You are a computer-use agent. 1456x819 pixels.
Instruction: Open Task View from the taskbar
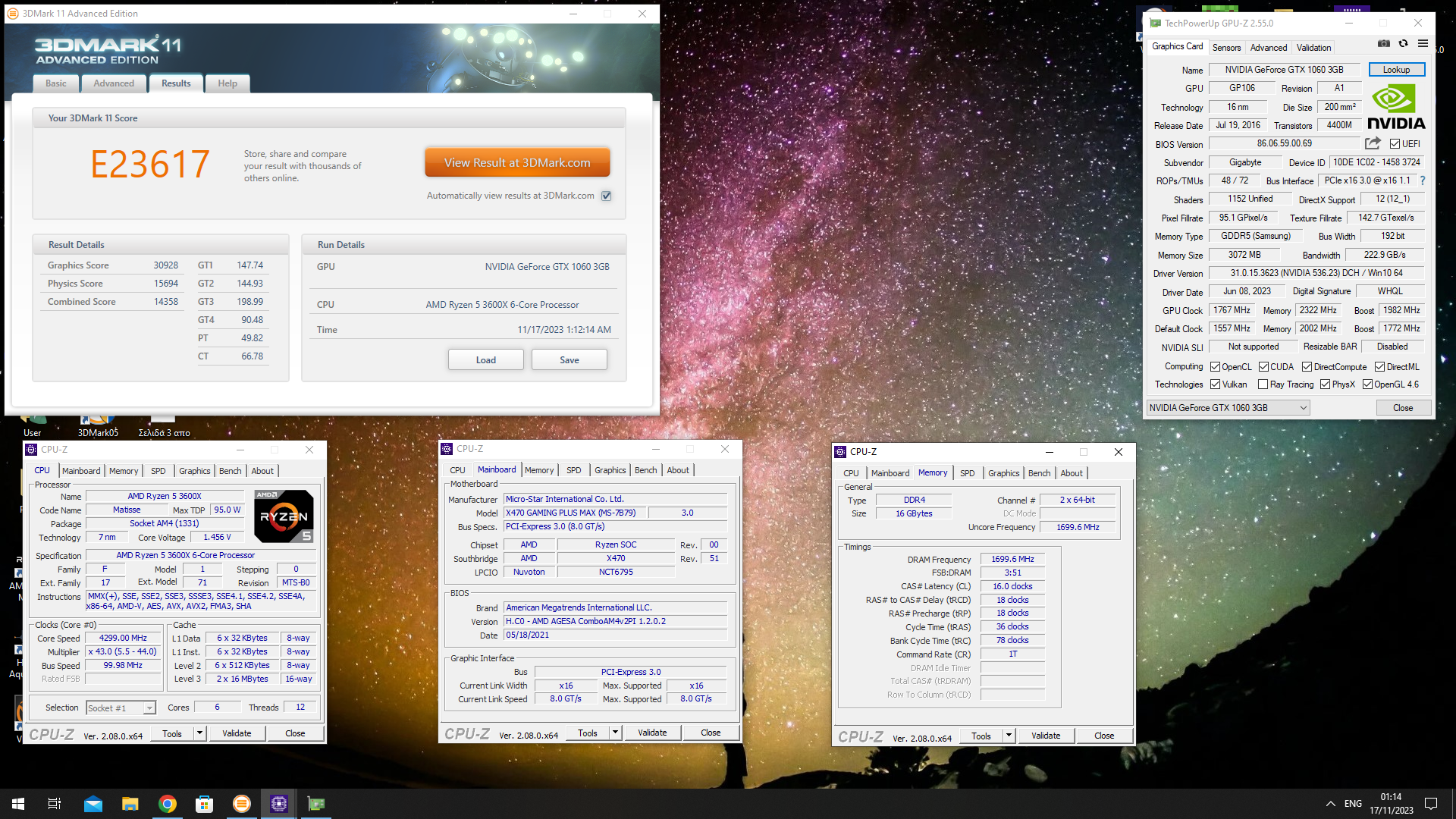[x=55, y=804]
